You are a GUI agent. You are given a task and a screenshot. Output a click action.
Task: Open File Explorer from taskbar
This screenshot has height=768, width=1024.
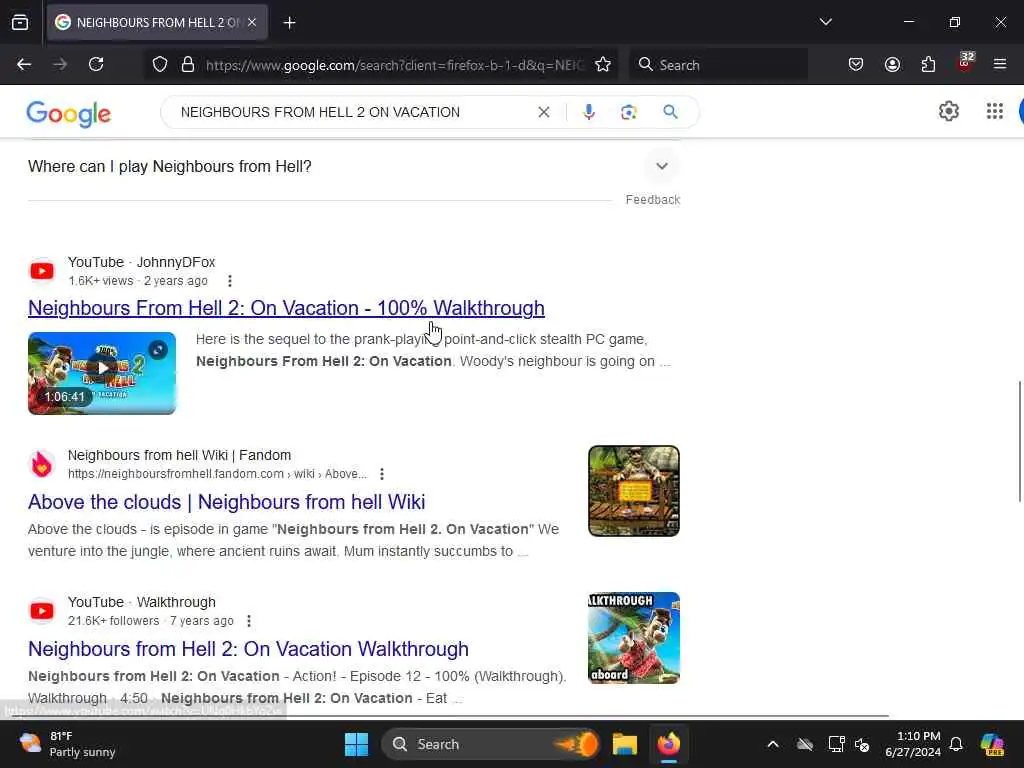point(624,744)
